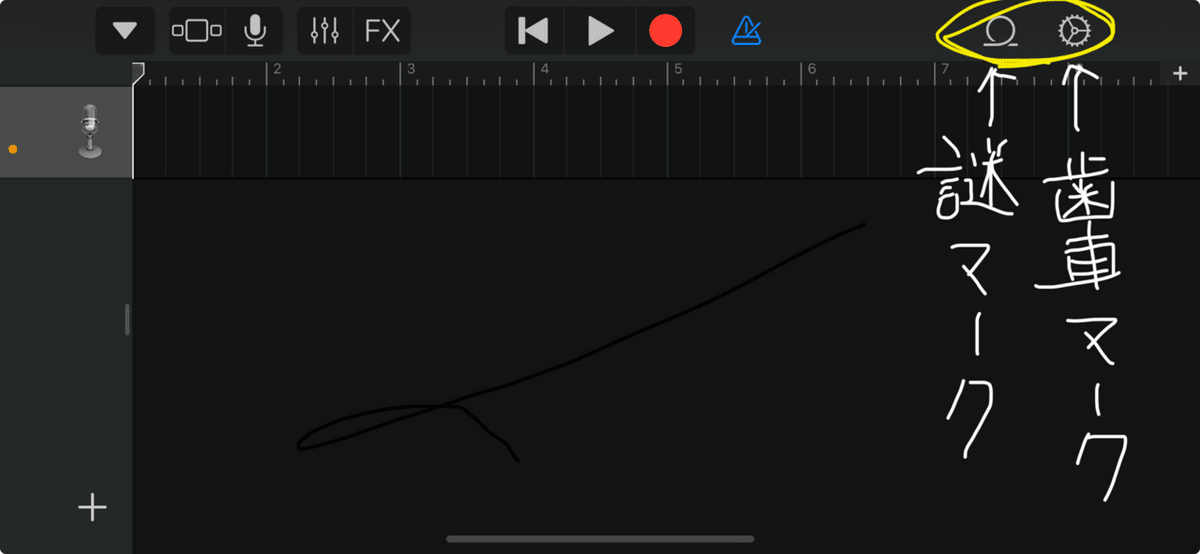1200x554 pixels.
Task: Tap the orange dot on track header
Action: click(x=13, y=149)
